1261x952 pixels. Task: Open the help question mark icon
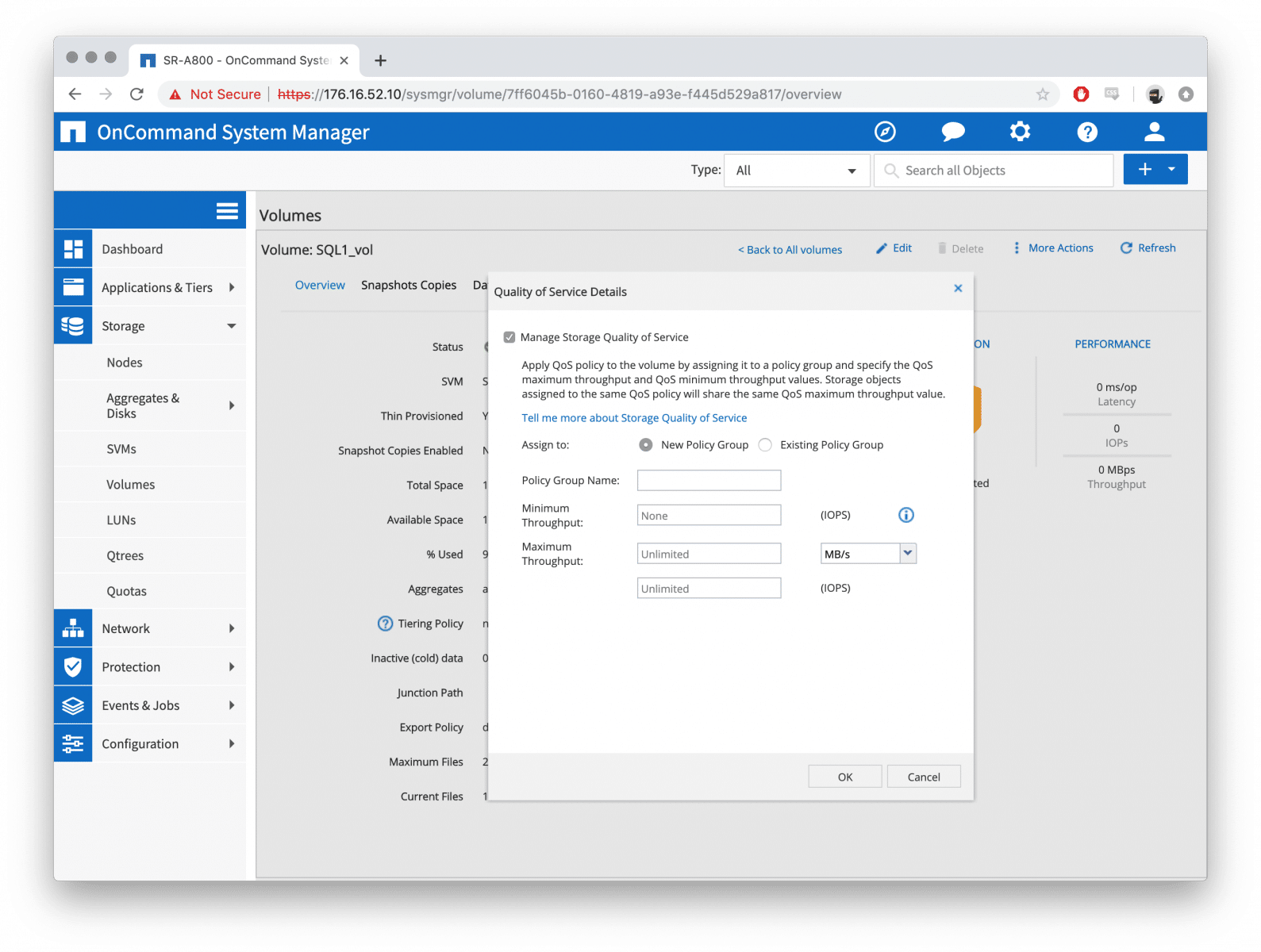1087,132
